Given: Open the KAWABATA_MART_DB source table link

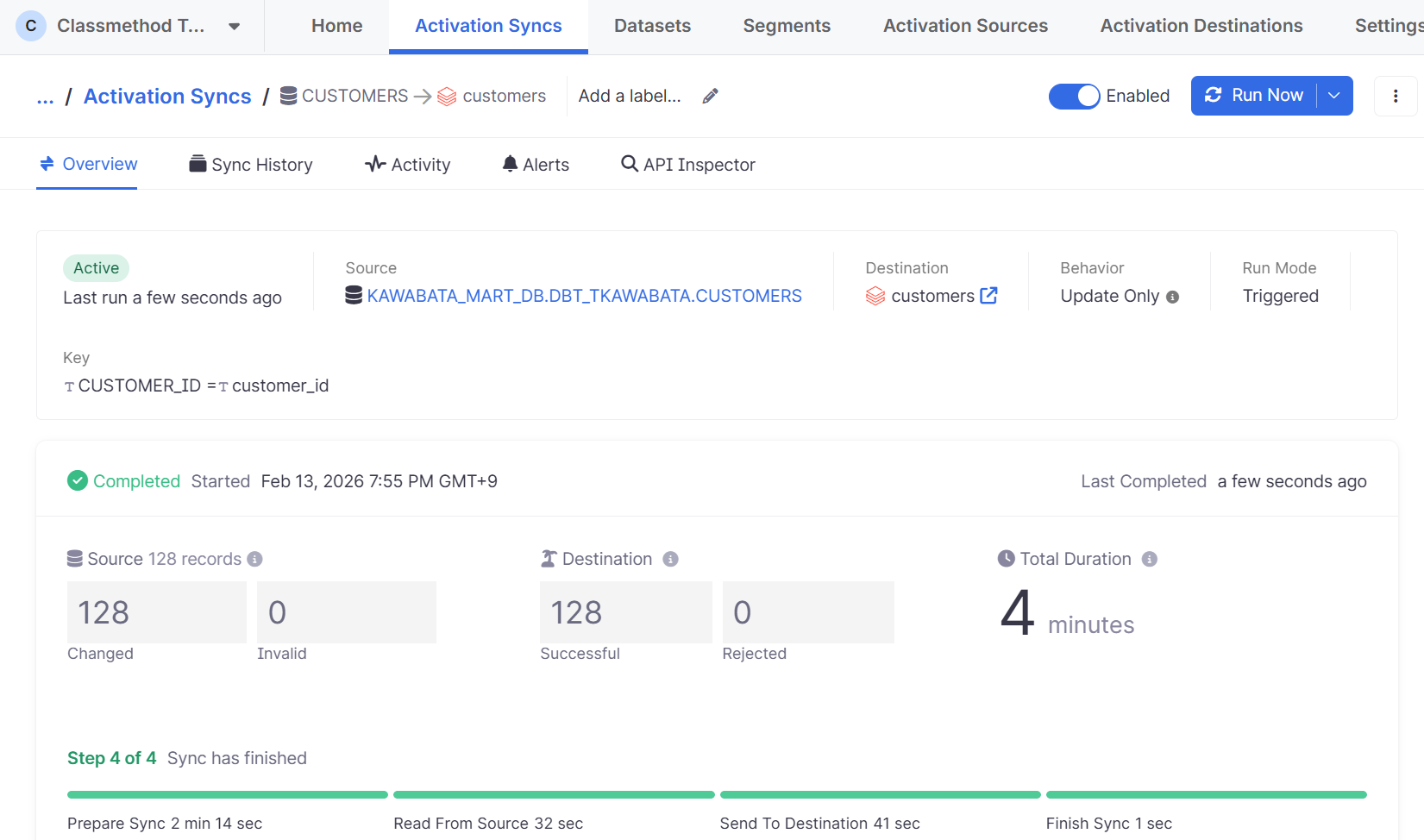Looking at the screenshot, I should 584,296.
